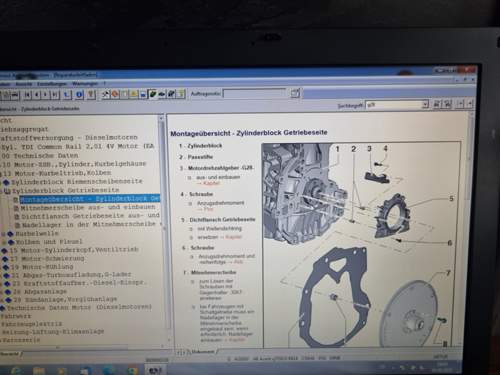Open the Ansicht menu
The height and width of the screenshot is (375, 500).
(24, 84)
